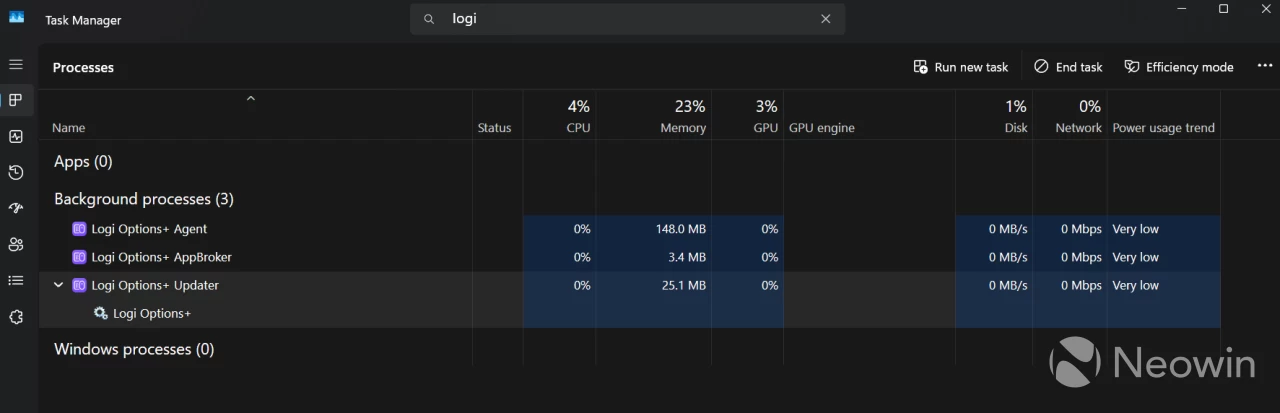Click the 3.4 MB memory value
This screenshot has width=1280, height=413.
pyautogui.click(x=687, y=257)
